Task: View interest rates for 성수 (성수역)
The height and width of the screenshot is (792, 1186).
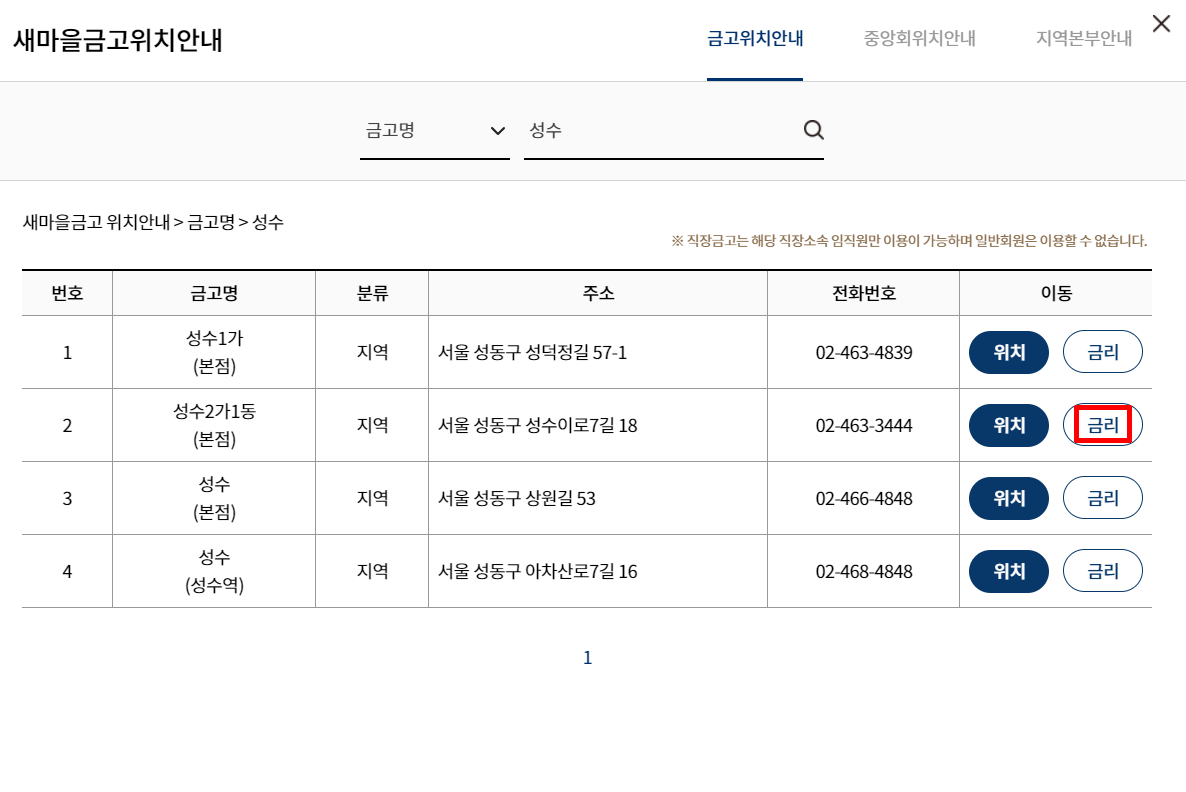Action: pyautogui.click(x=1103, y=571)
